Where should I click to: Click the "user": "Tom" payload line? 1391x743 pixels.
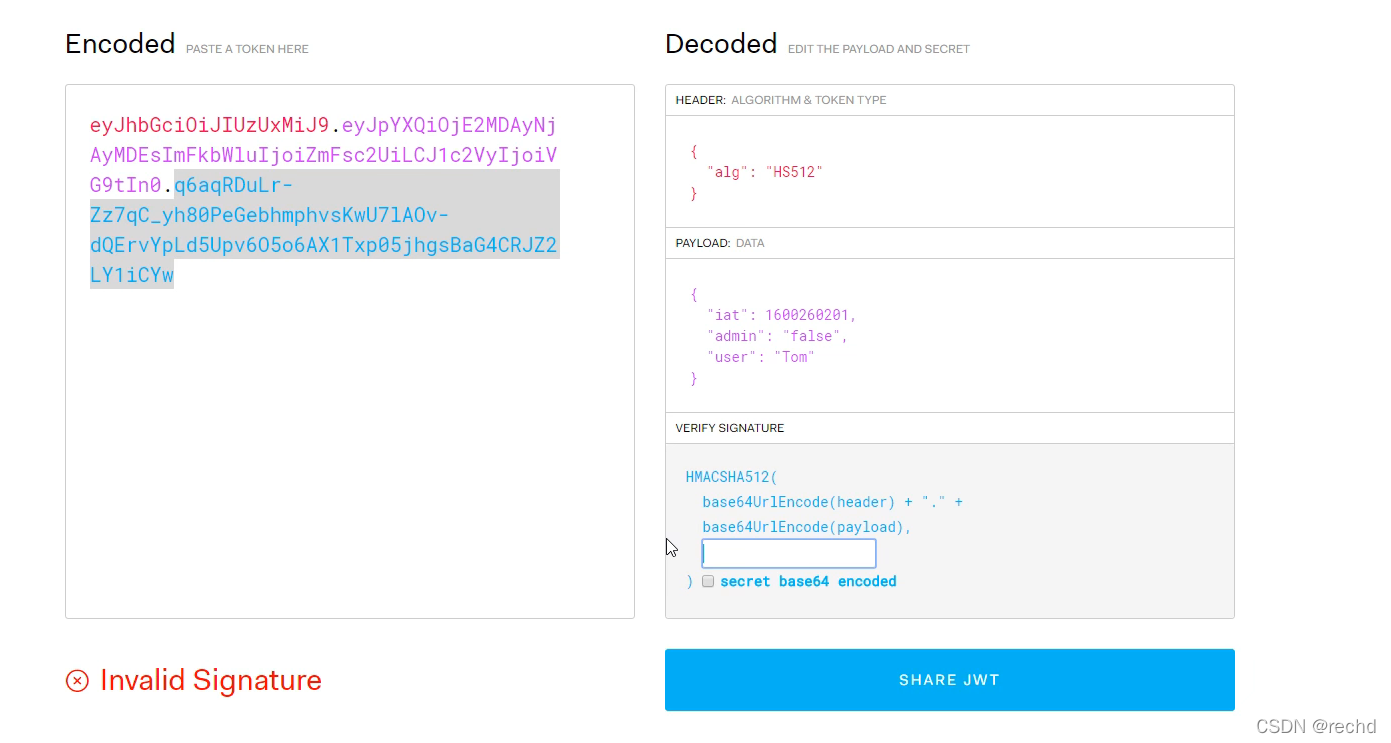tap(760, 357)
